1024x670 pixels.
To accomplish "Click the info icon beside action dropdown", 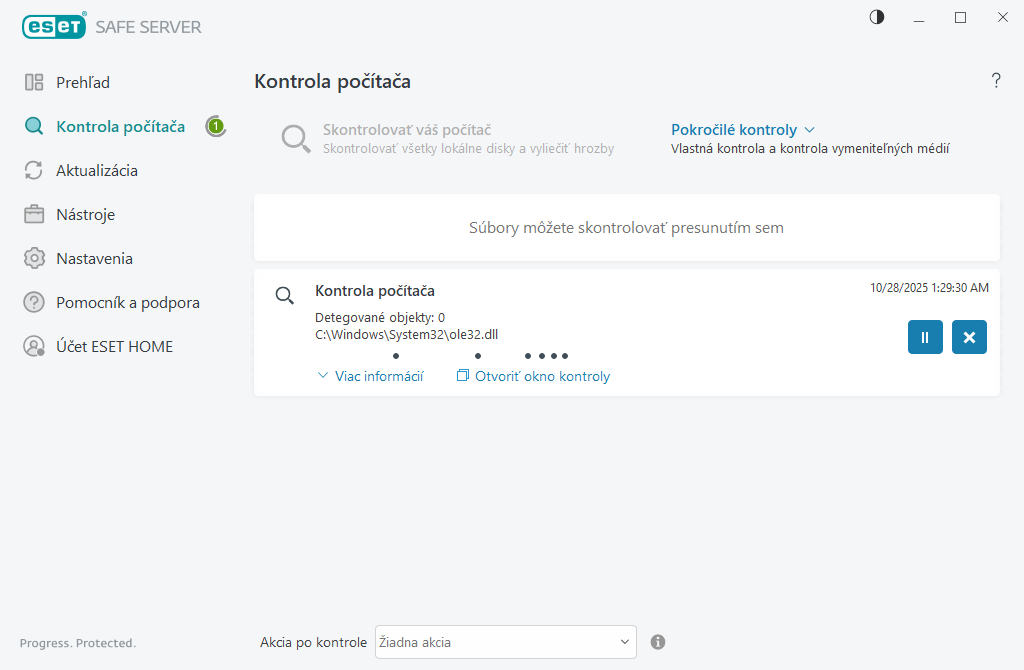I will point(658,642).
